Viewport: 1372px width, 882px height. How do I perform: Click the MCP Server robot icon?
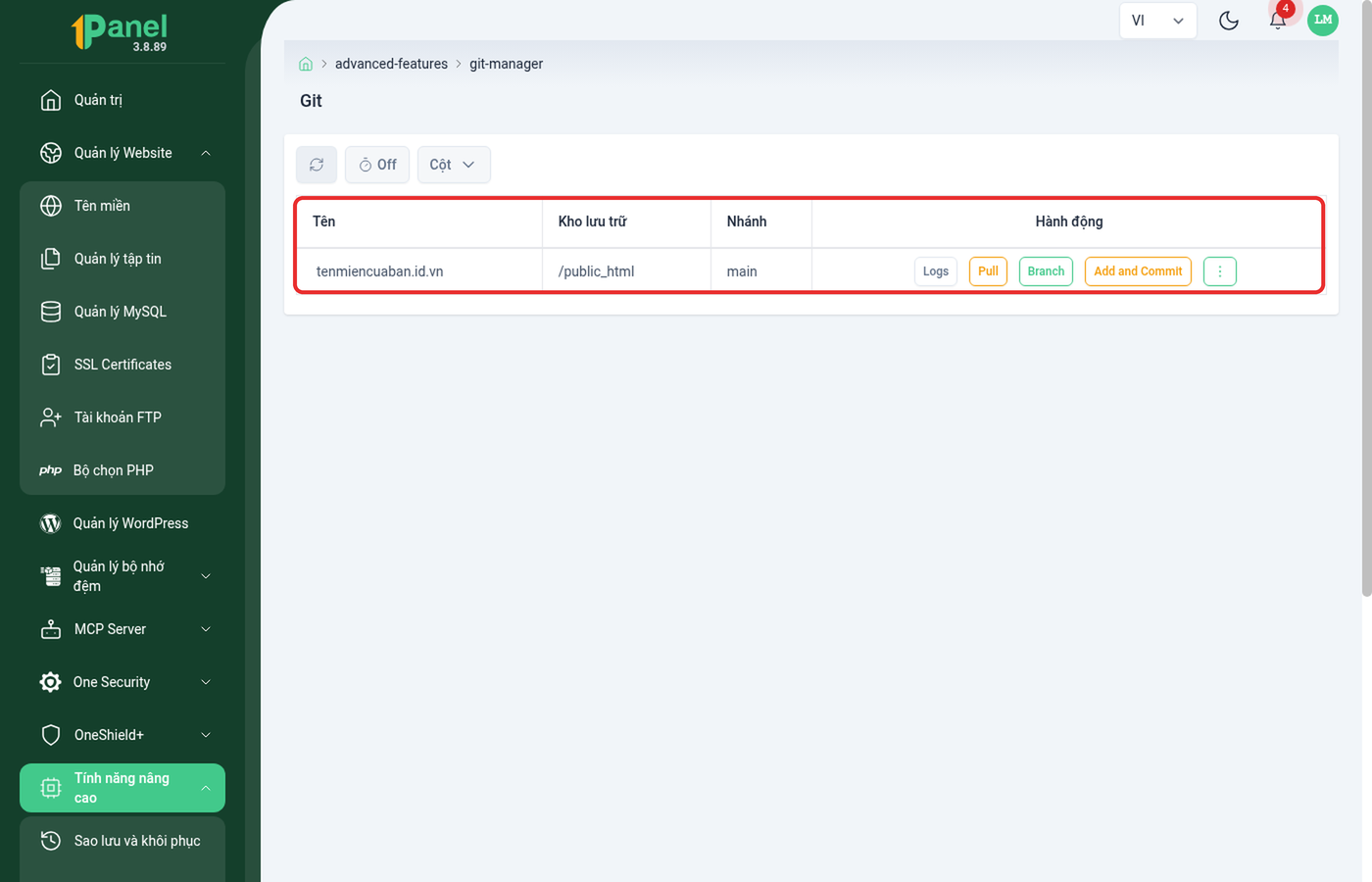[x=51, y=629]
